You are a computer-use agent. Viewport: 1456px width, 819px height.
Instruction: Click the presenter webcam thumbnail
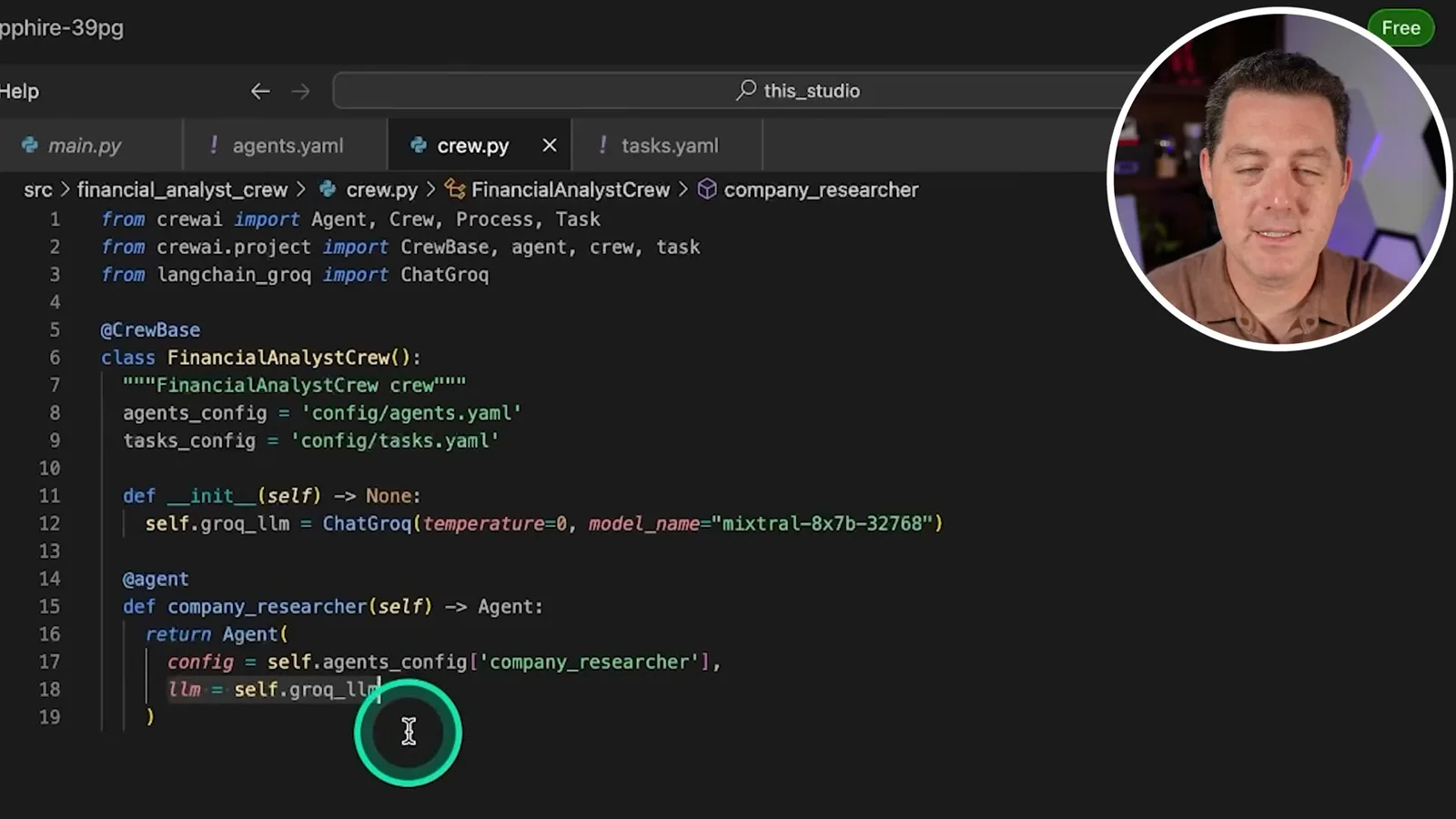pyautogui.click(x=1279, y=178)
